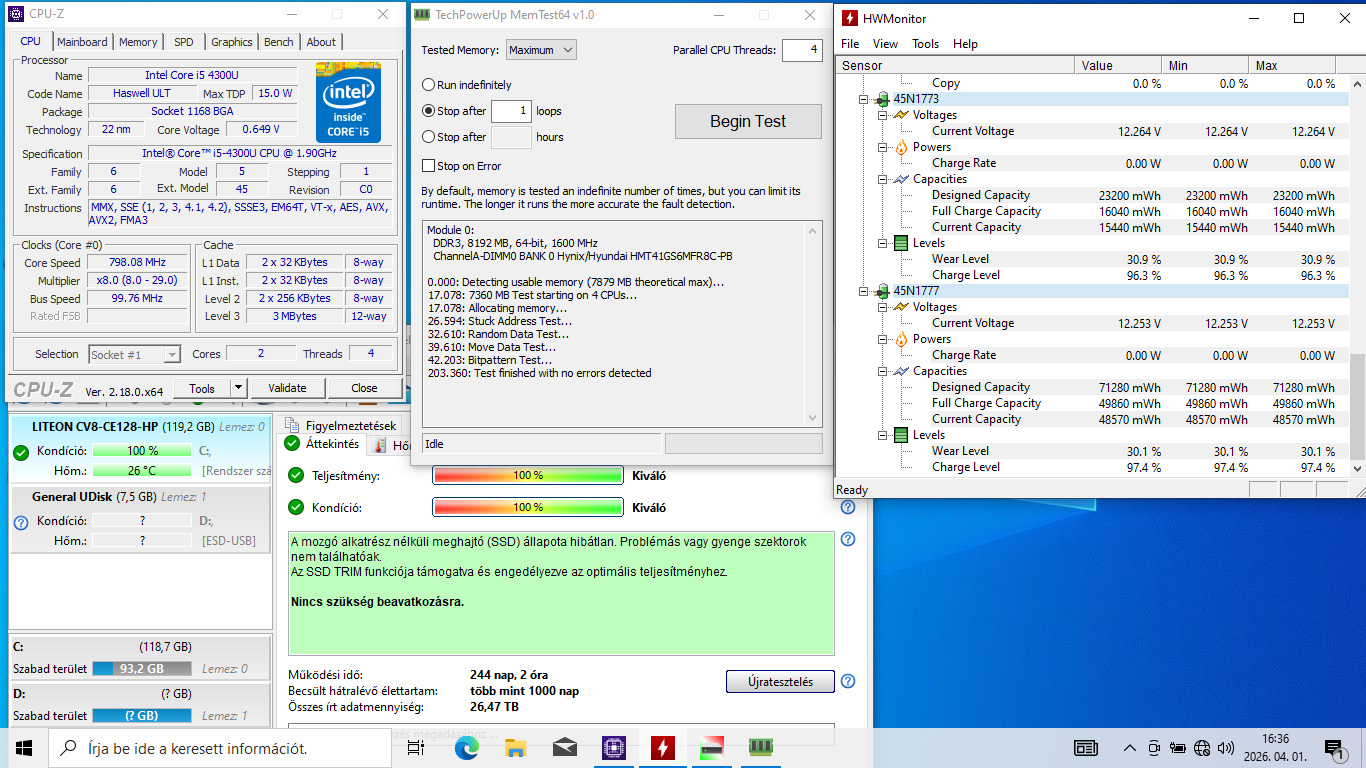
Task: Click the Value column header in HWMonitor
Action: [x=1118, y=65]
